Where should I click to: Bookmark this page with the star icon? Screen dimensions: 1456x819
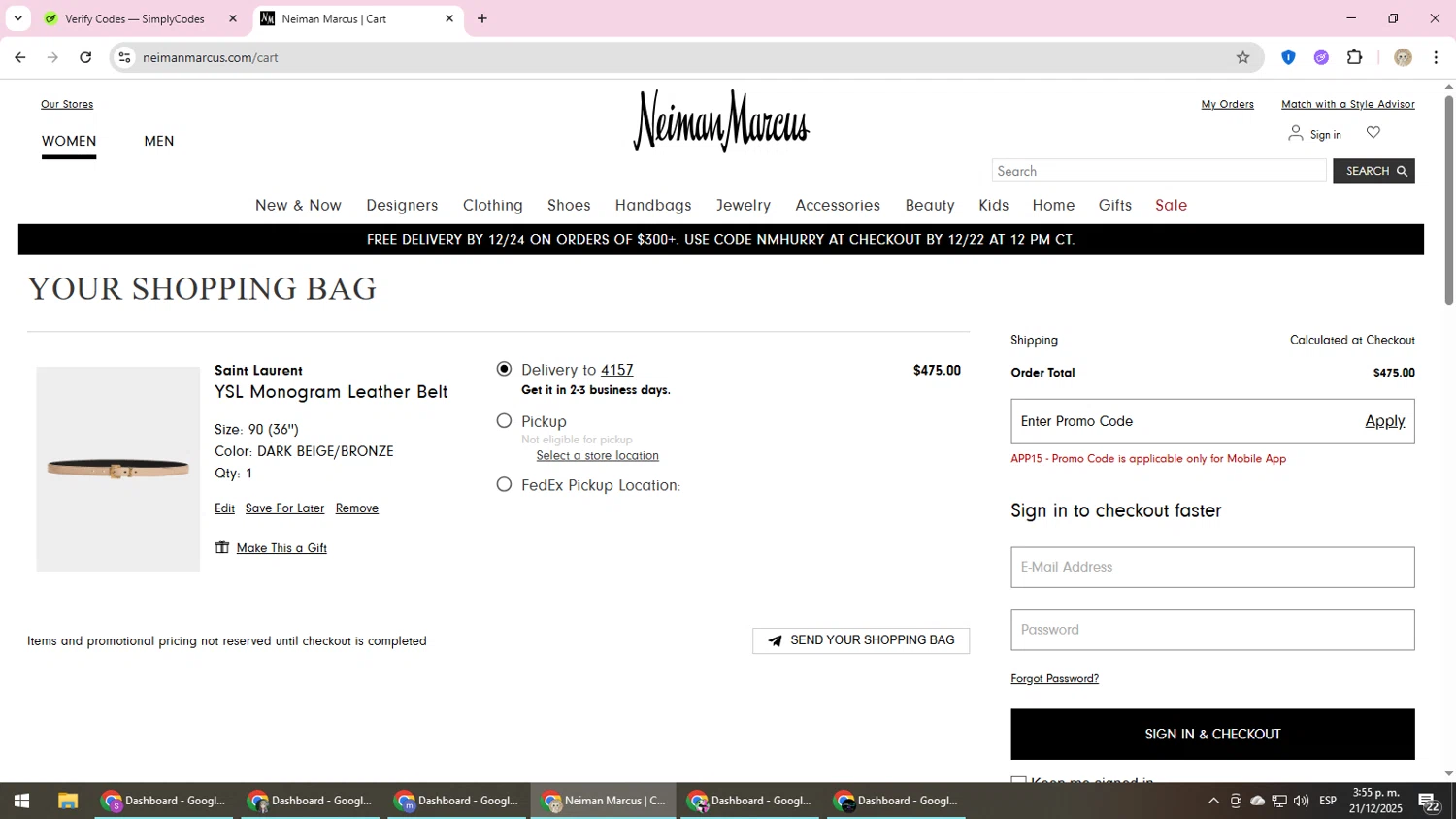[1242, 57]
